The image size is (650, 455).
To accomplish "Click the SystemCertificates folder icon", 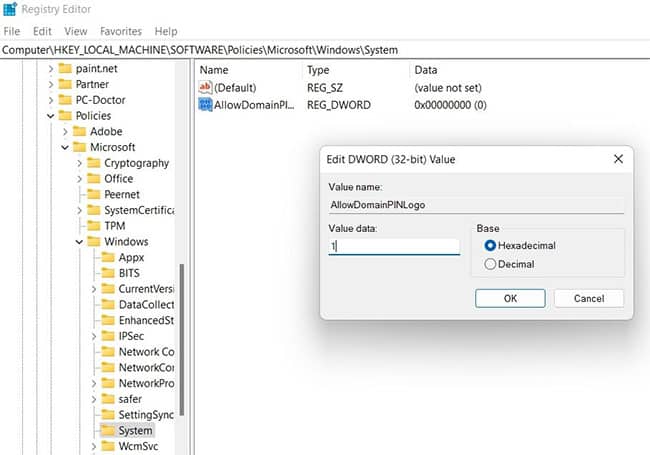I will click(x=94, y=210).
